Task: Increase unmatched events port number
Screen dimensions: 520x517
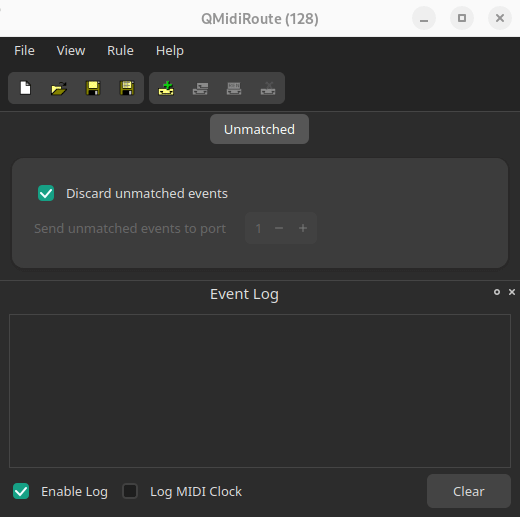Action: pos(303,228)
